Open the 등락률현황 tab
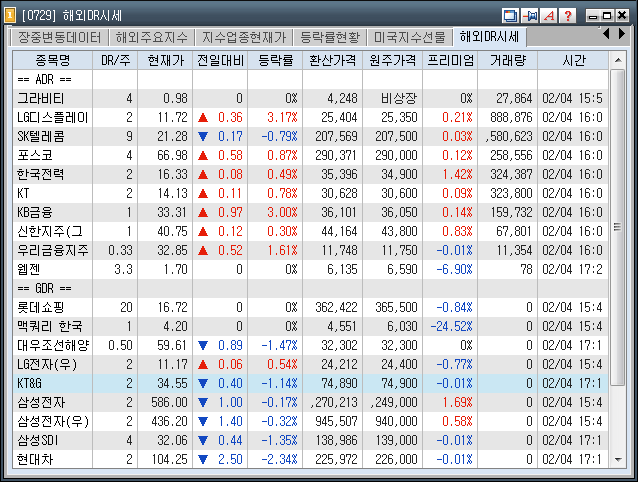 point(330,37)
